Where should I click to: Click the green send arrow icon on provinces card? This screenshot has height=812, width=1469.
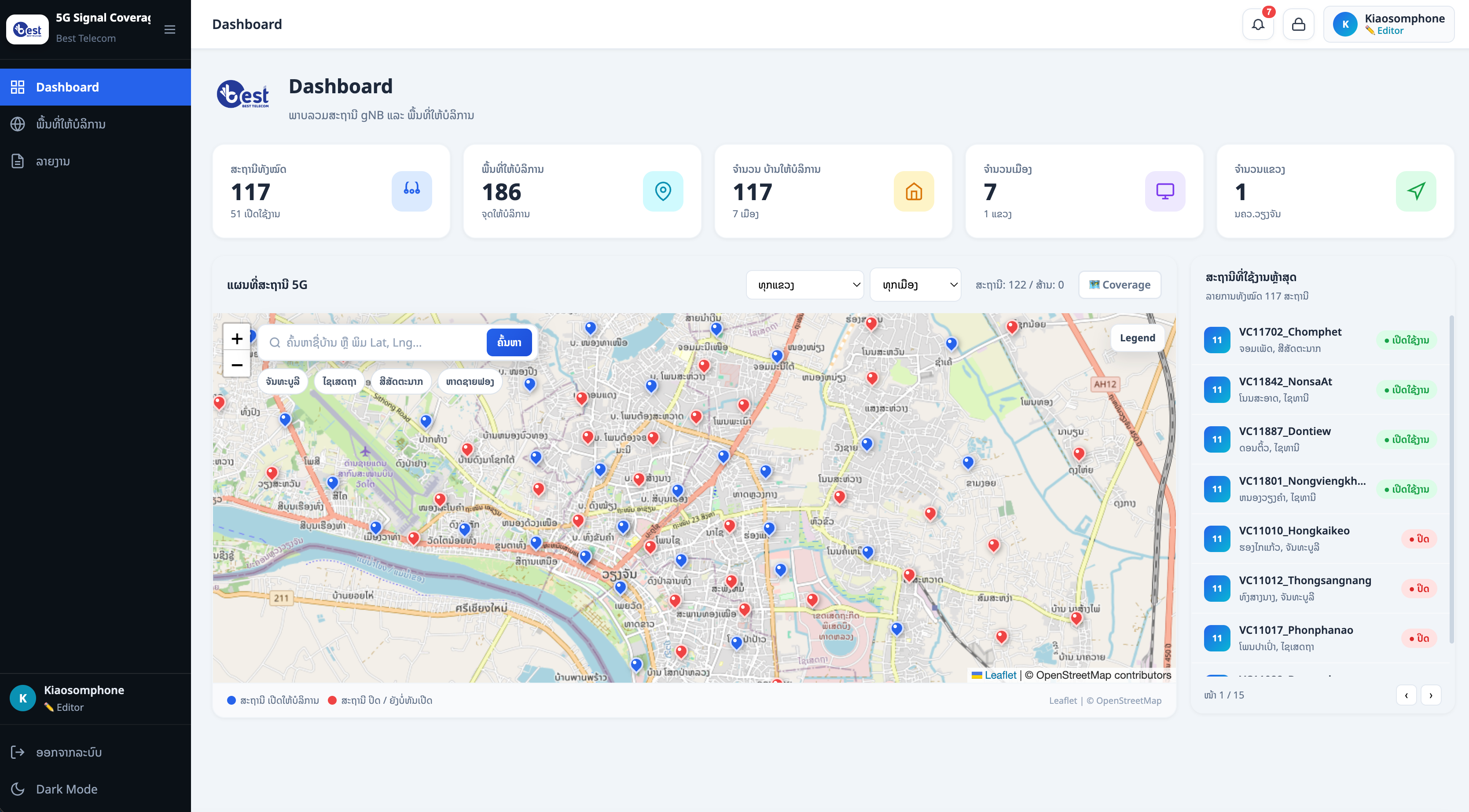point(1416,191)
